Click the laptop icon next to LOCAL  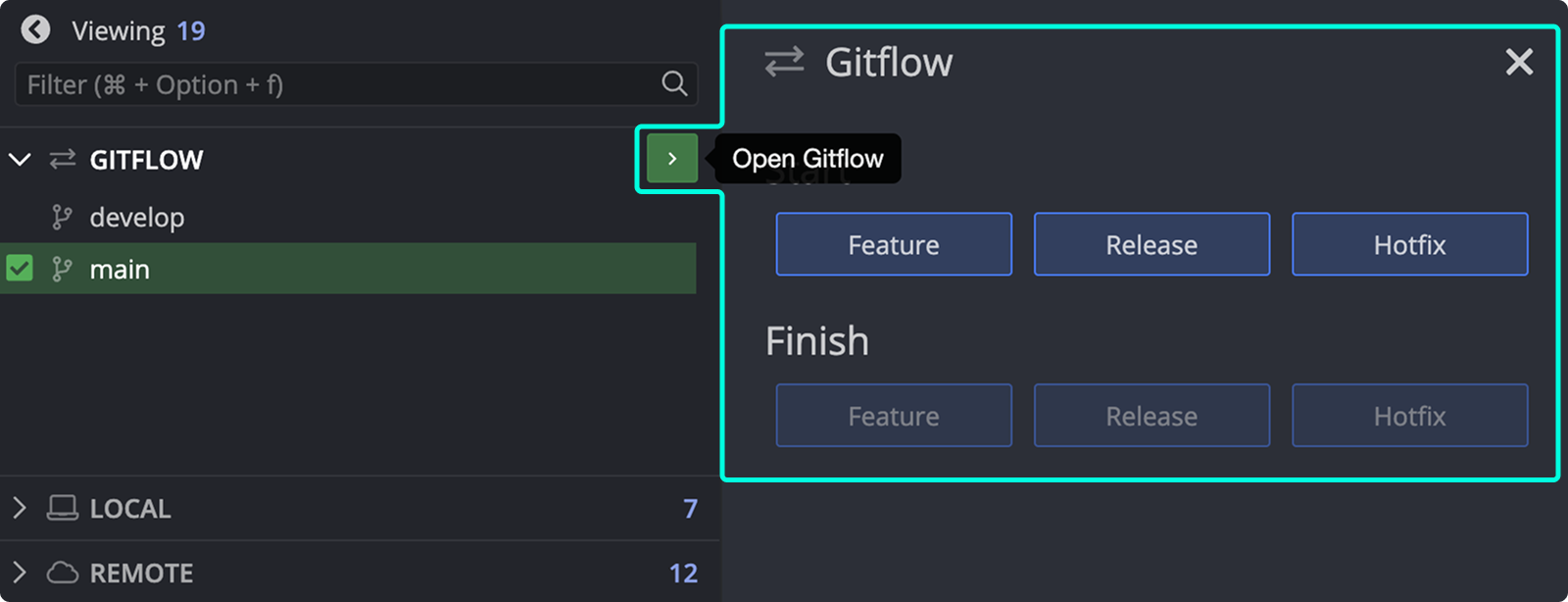[x=59, y=509]
